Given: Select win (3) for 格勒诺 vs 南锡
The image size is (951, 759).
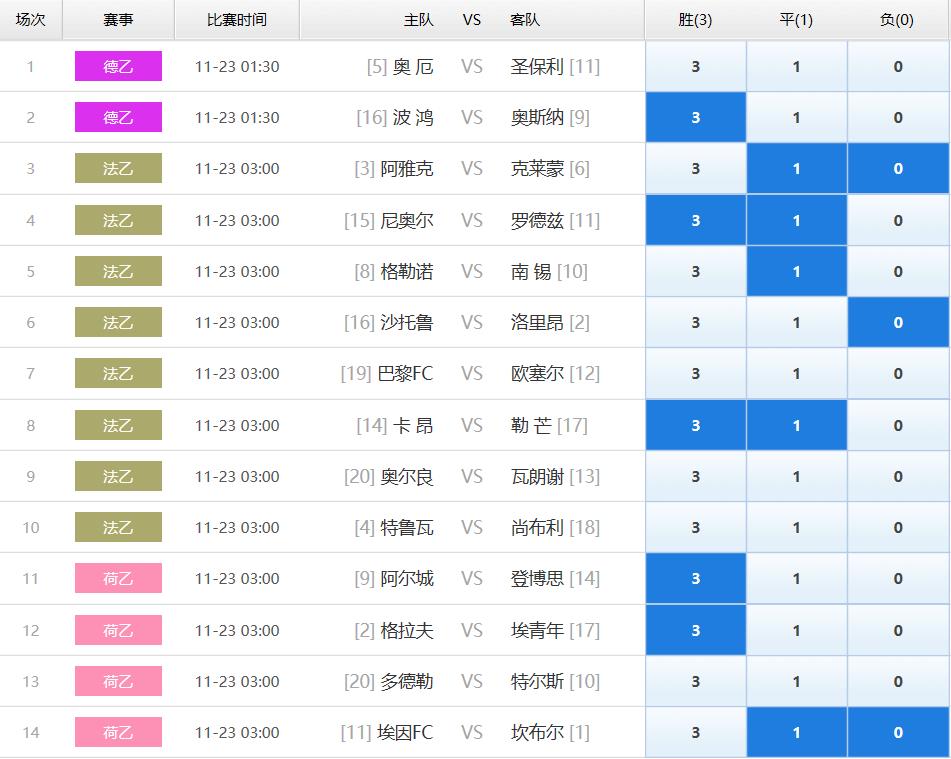Looking at the screenshot, I should (x=696, y=271).
